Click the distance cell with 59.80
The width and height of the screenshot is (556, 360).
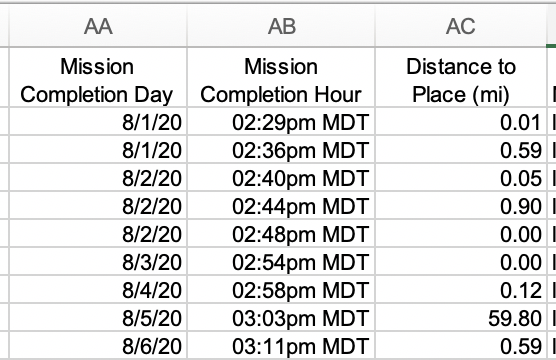pos(461,318)
